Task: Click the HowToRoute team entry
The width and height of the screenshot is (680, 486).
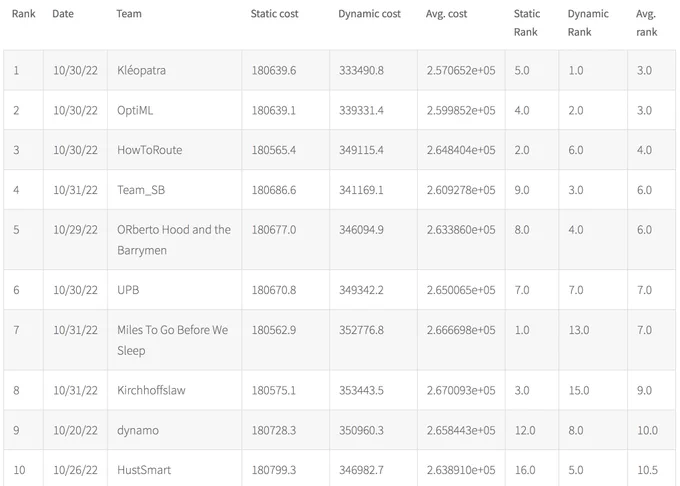Action: point(150,150)
